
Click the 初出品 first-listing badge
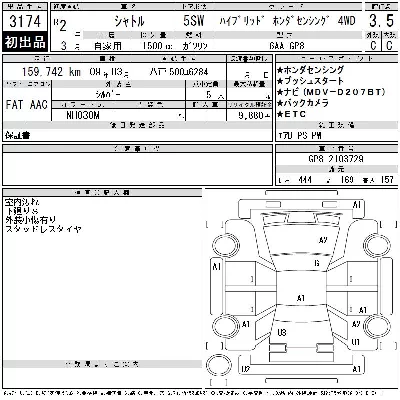[x=25, y=42]
